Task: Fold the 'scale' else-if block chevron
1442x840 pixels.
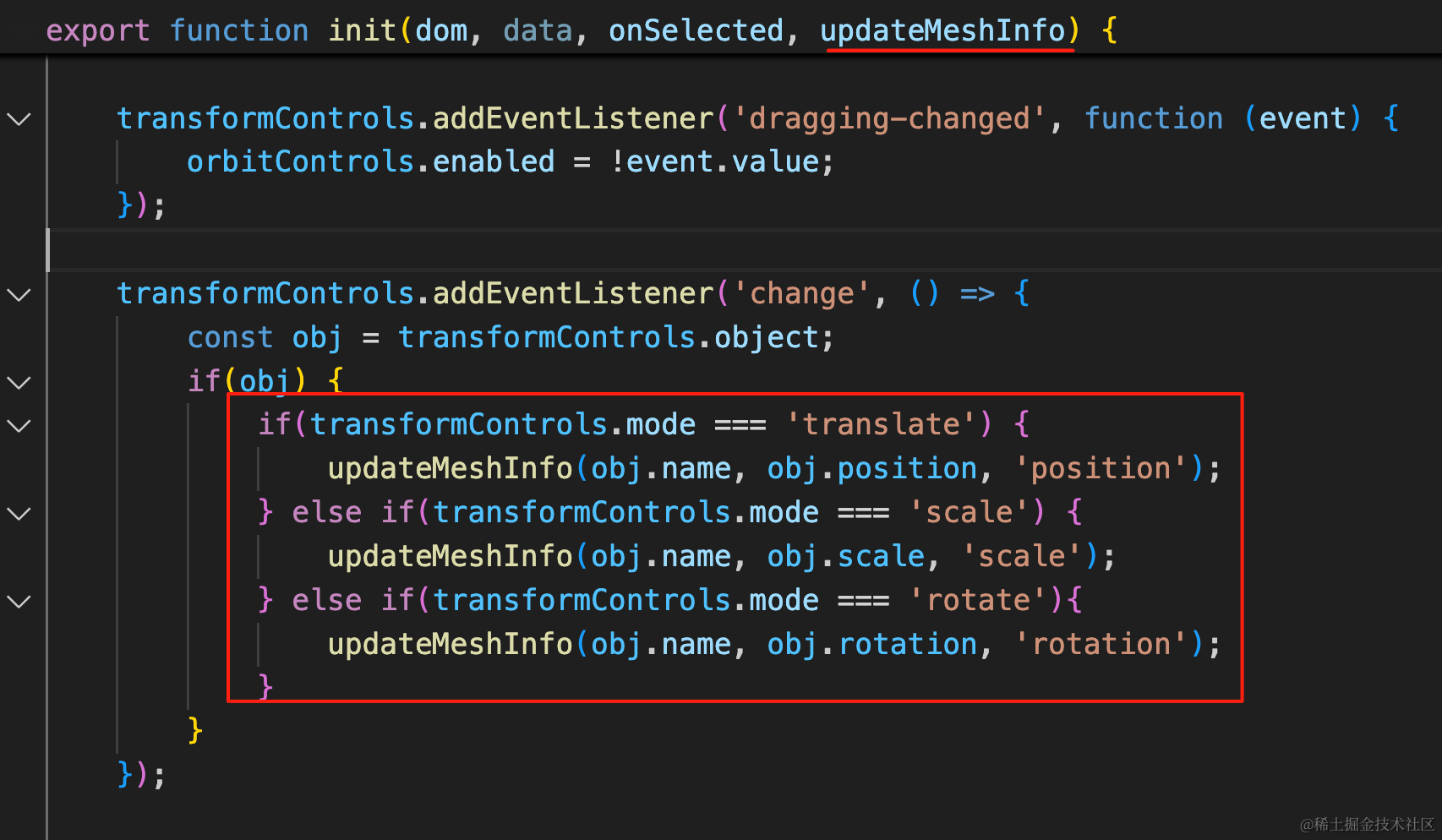Action: (x=19, y=514)
